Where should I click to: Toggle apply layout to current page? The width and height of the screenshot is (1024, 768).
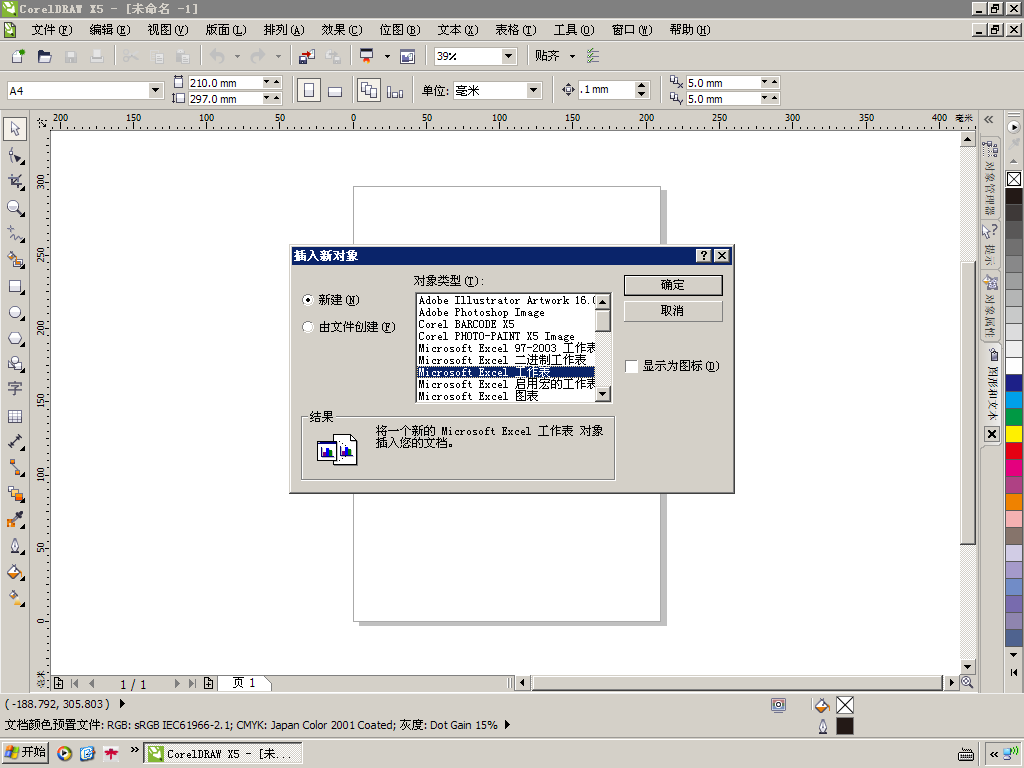[395, 91]
